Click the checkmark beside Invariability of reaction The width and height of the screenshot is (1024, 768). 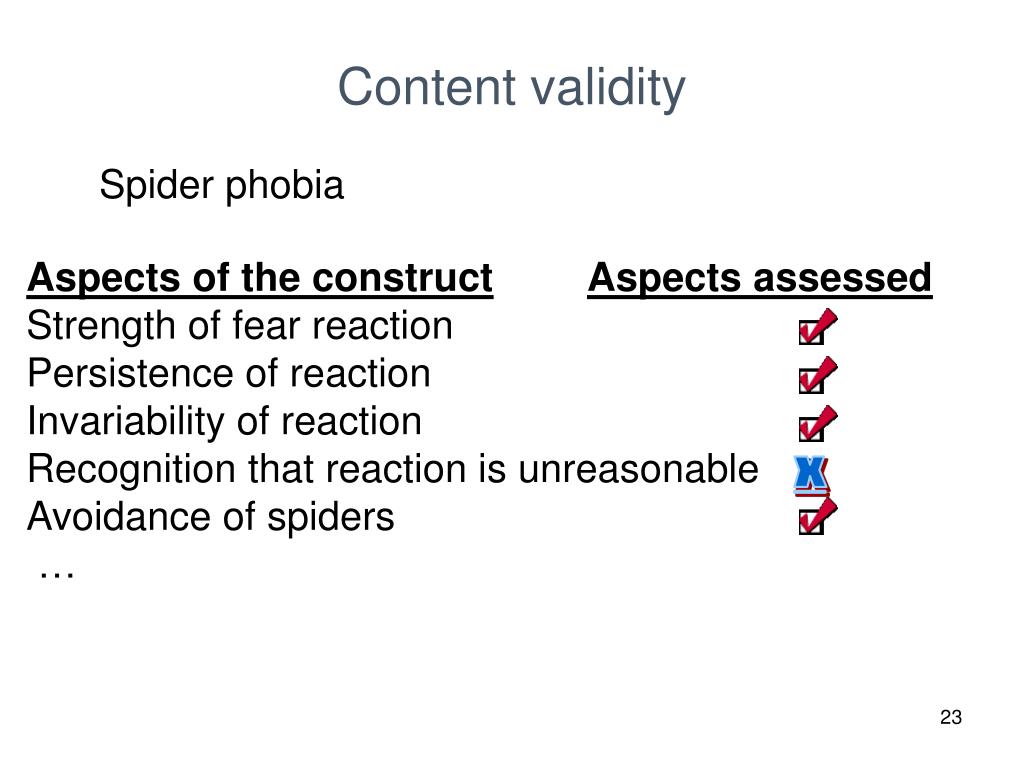click(x=818, y=423)
